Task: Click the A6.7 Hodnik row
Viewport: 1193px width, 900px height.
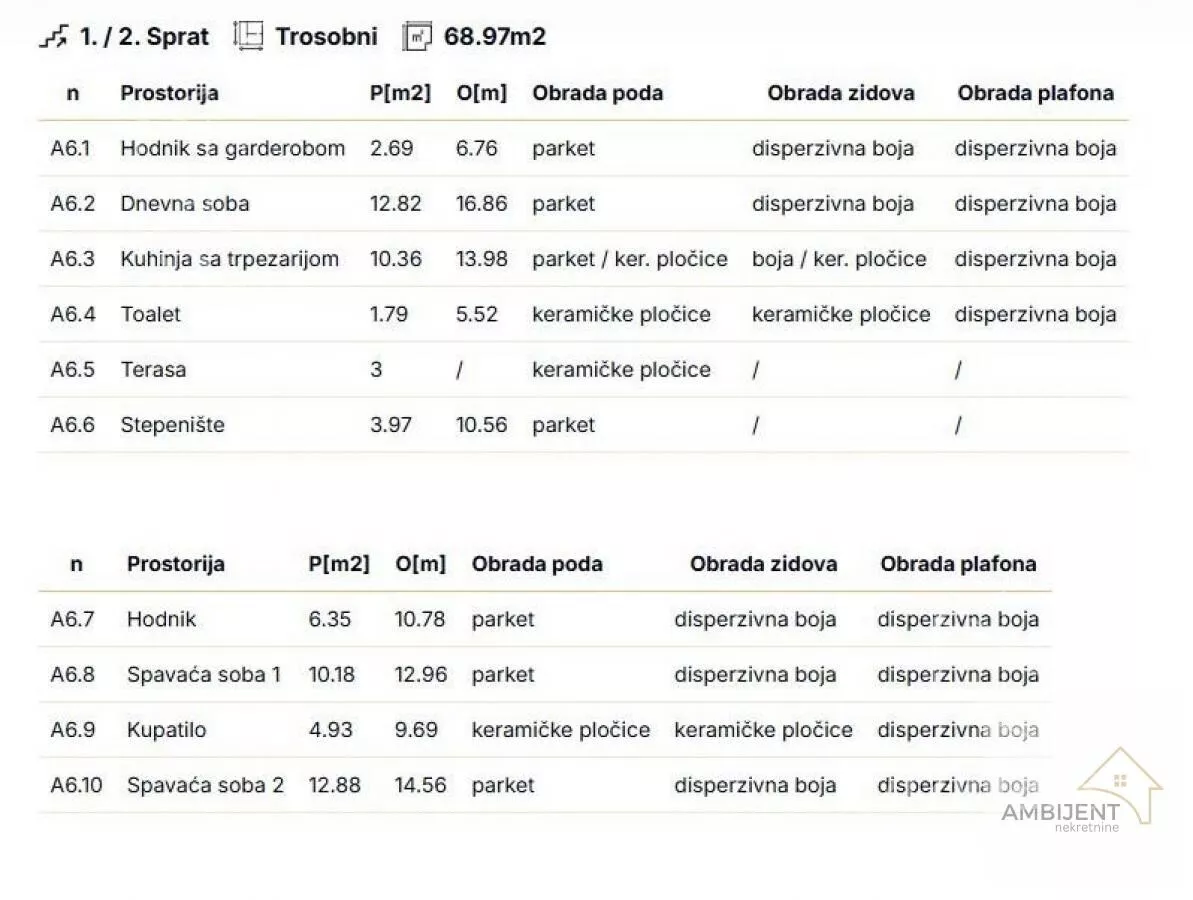Action: tap(545, 619)
